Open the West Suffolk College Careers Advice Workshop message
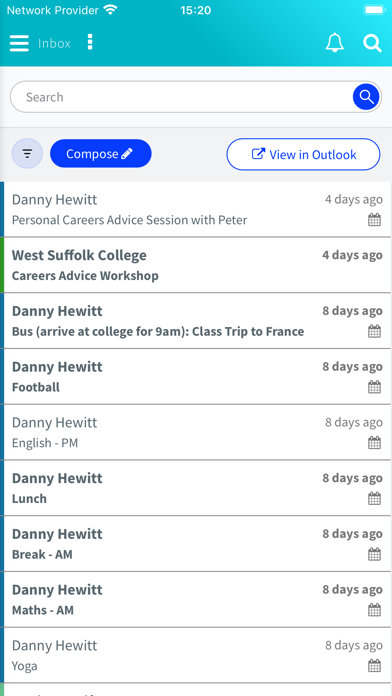The width and height of the screenshot is (392, 696). click(196, 265)
